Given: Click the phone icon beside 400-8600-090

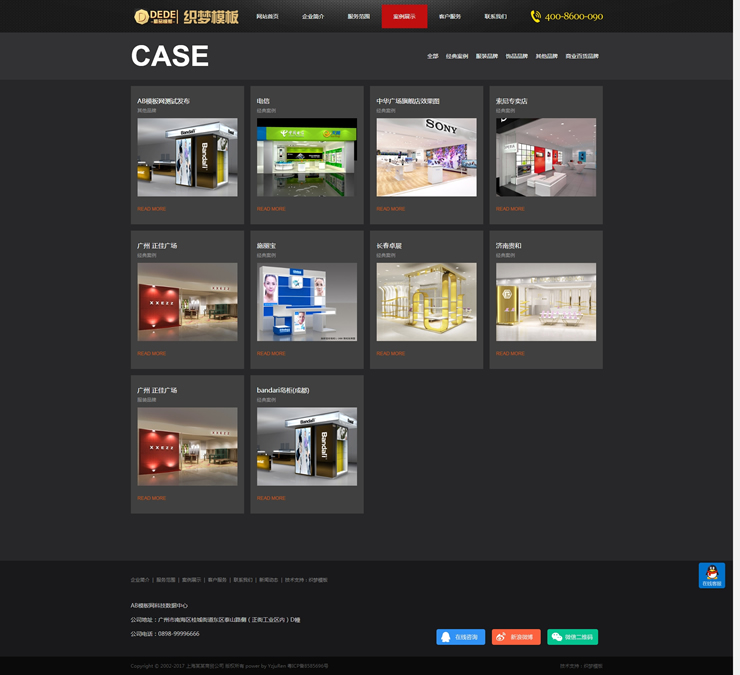Looking at the screenshot, I should tap(536, 16).
